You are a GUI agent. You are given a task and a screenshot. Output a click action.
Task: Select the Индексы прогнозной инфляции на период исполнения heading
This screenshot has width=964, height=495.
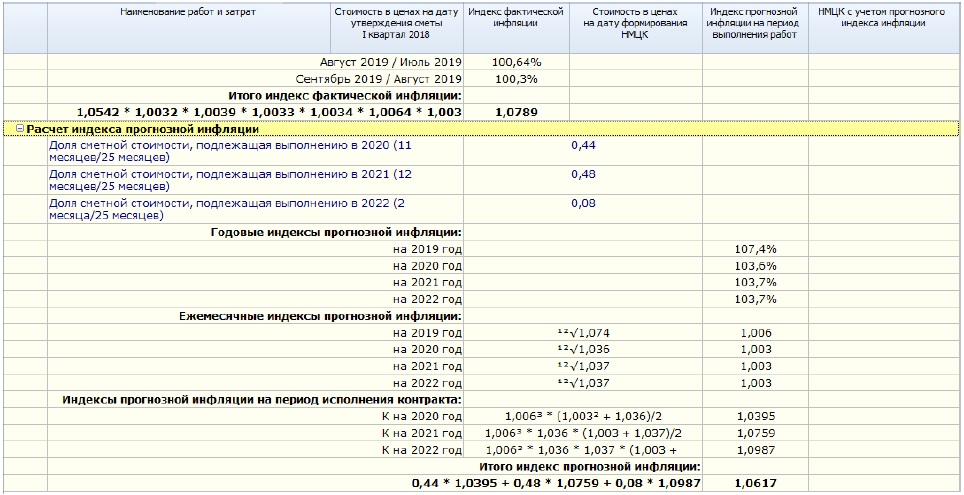click(263, 399)
